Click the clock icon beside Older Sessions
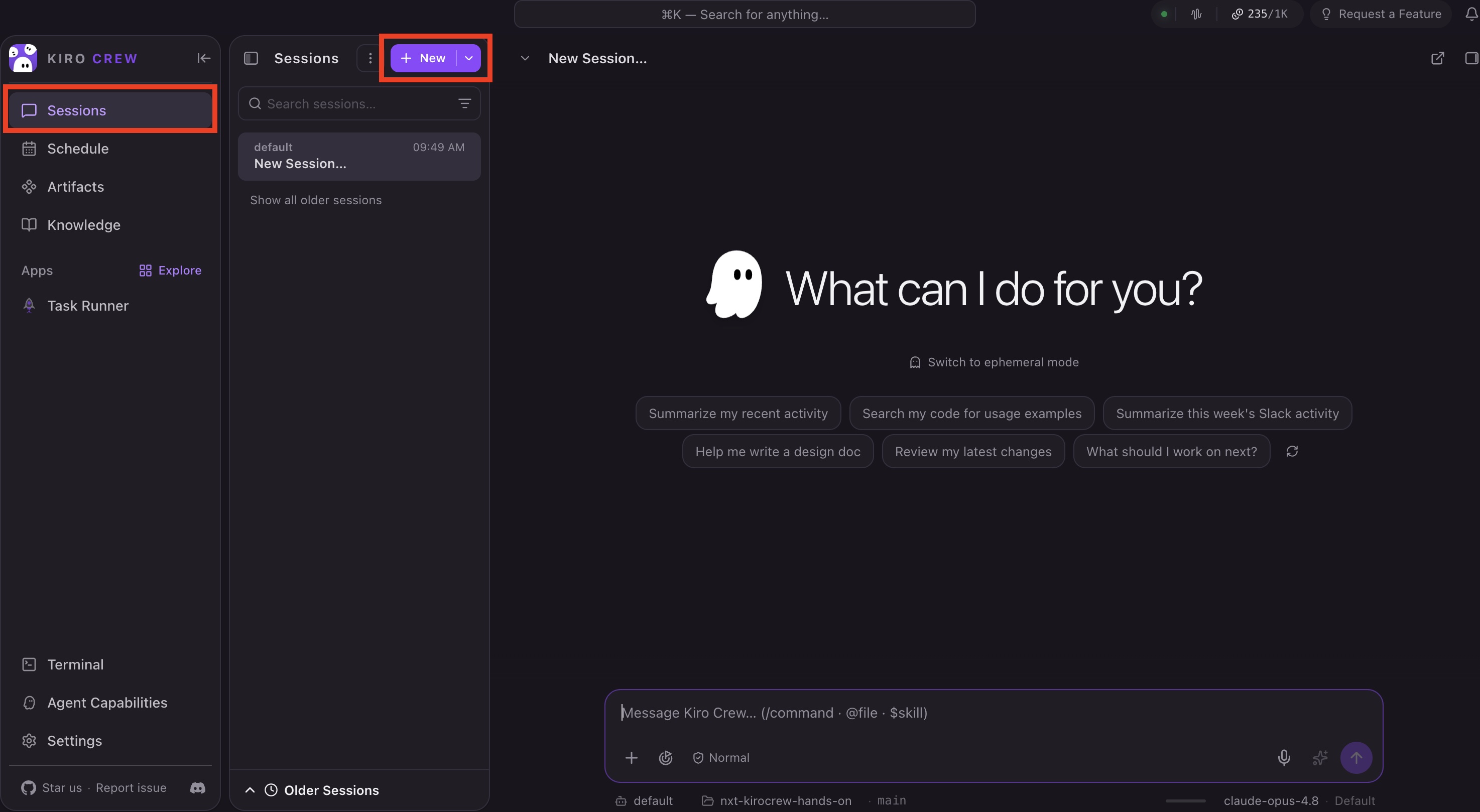Viewport: 1480px width, 812px height. coord(271,790)
